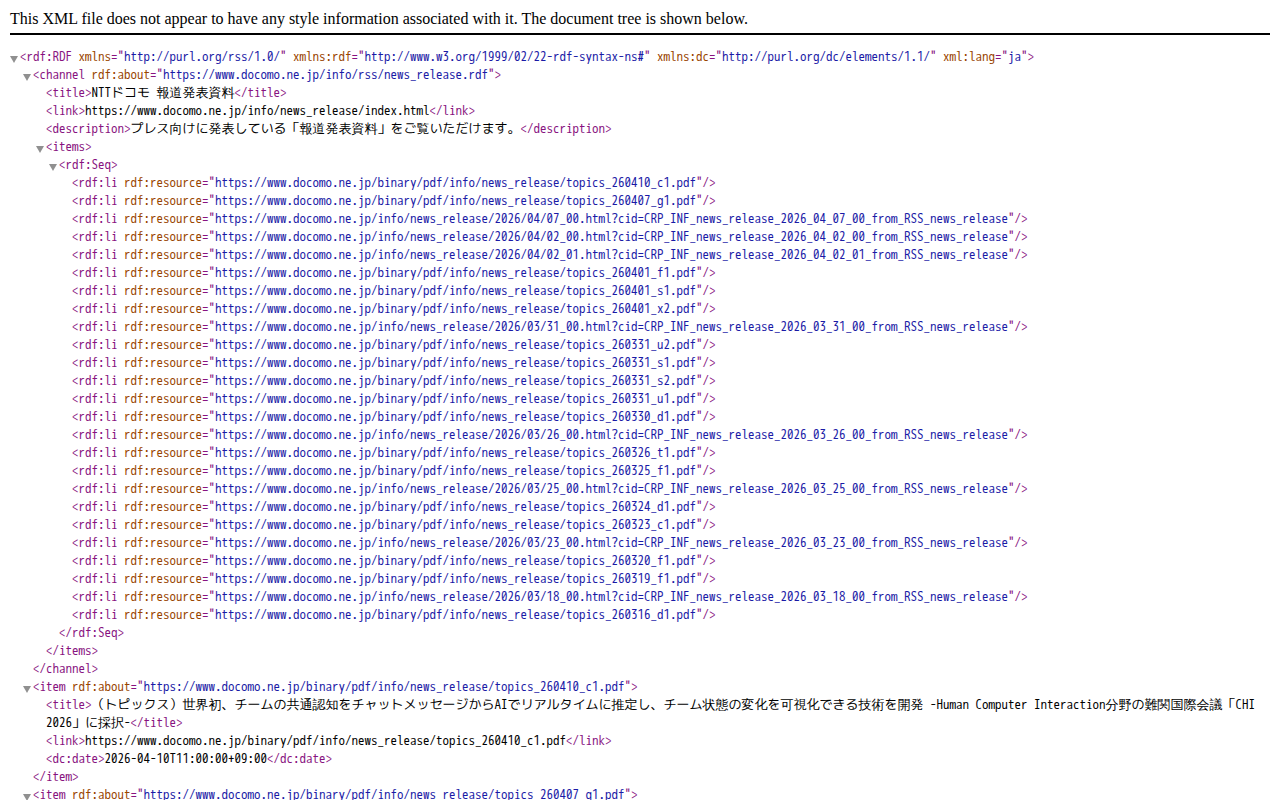1280x800 pixels.
Task: Select the rdf:li row 2026/03/31_00.html
Action: point(550,327)
